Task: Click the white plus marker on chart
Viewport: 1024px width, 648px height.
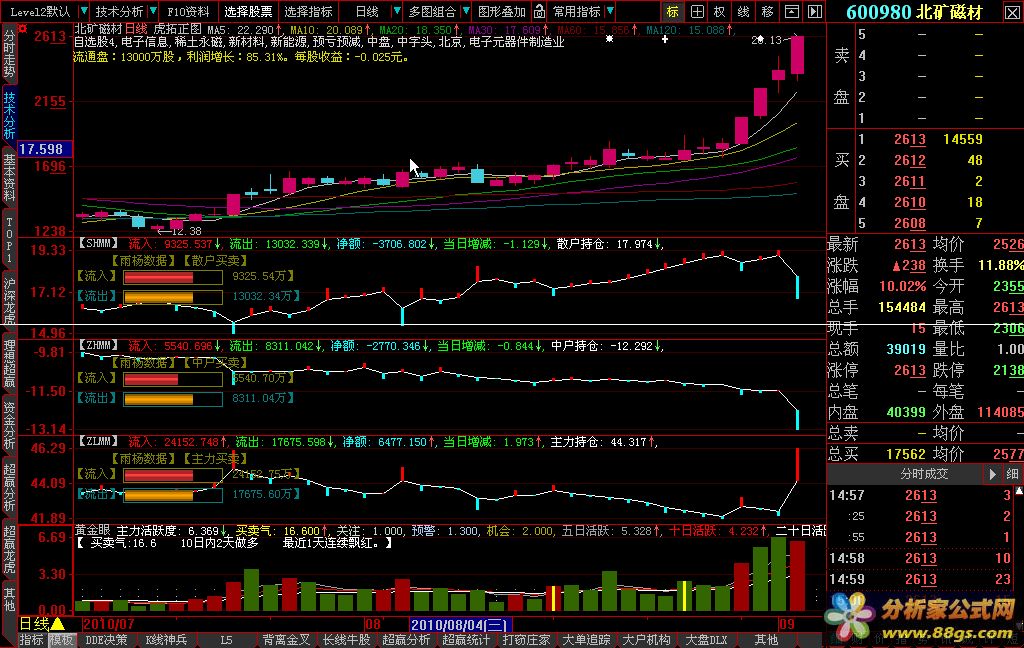Action: pos(665,39)
